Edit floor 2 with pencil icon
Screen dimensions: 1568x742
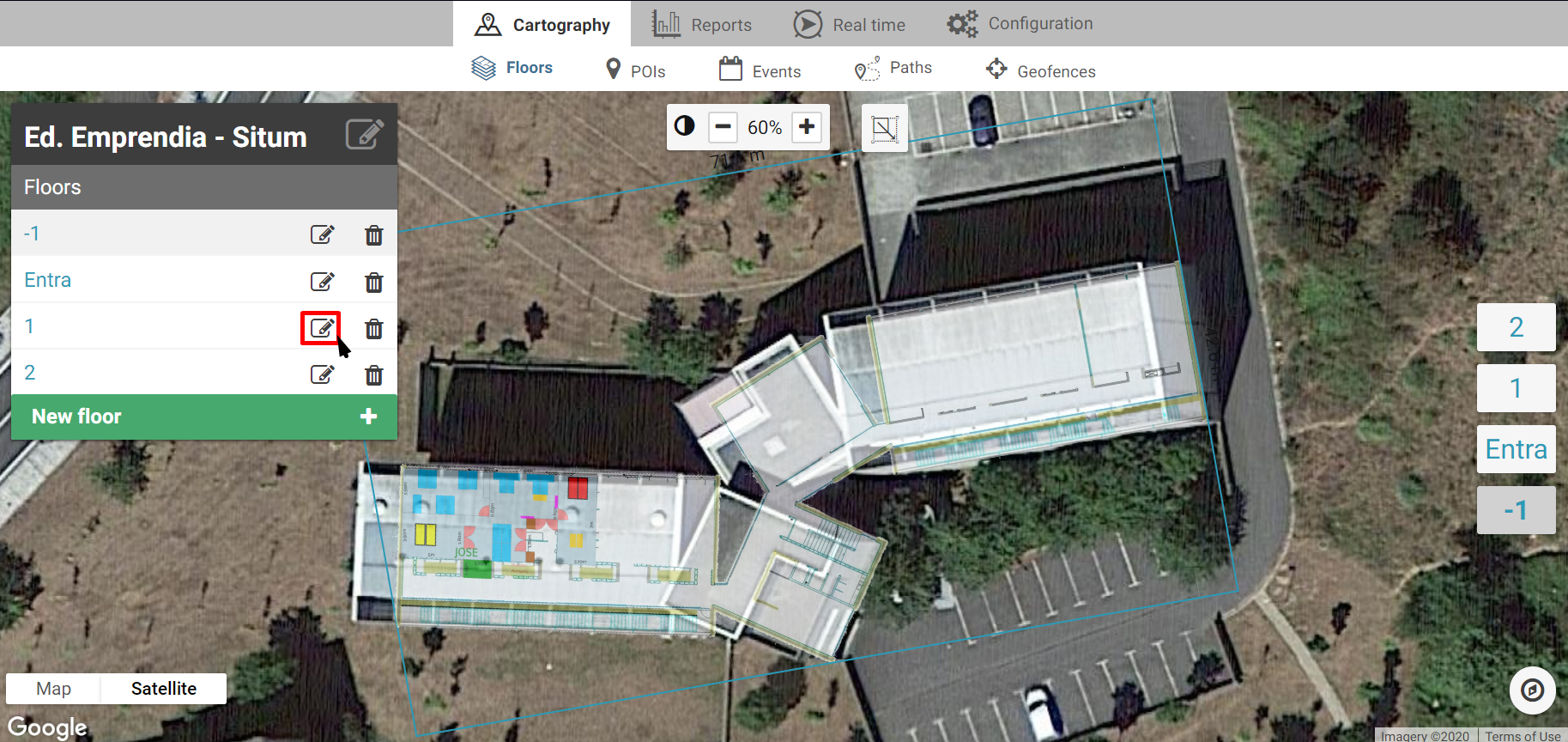click(x=322, y=374)
